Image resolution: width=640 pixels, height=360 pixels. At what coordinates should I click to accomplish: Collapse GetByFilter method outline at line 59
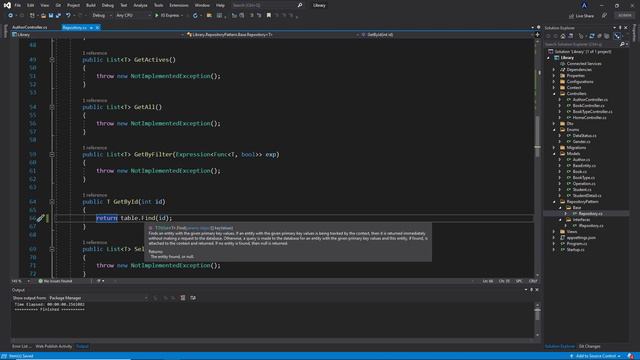[52, 154]
